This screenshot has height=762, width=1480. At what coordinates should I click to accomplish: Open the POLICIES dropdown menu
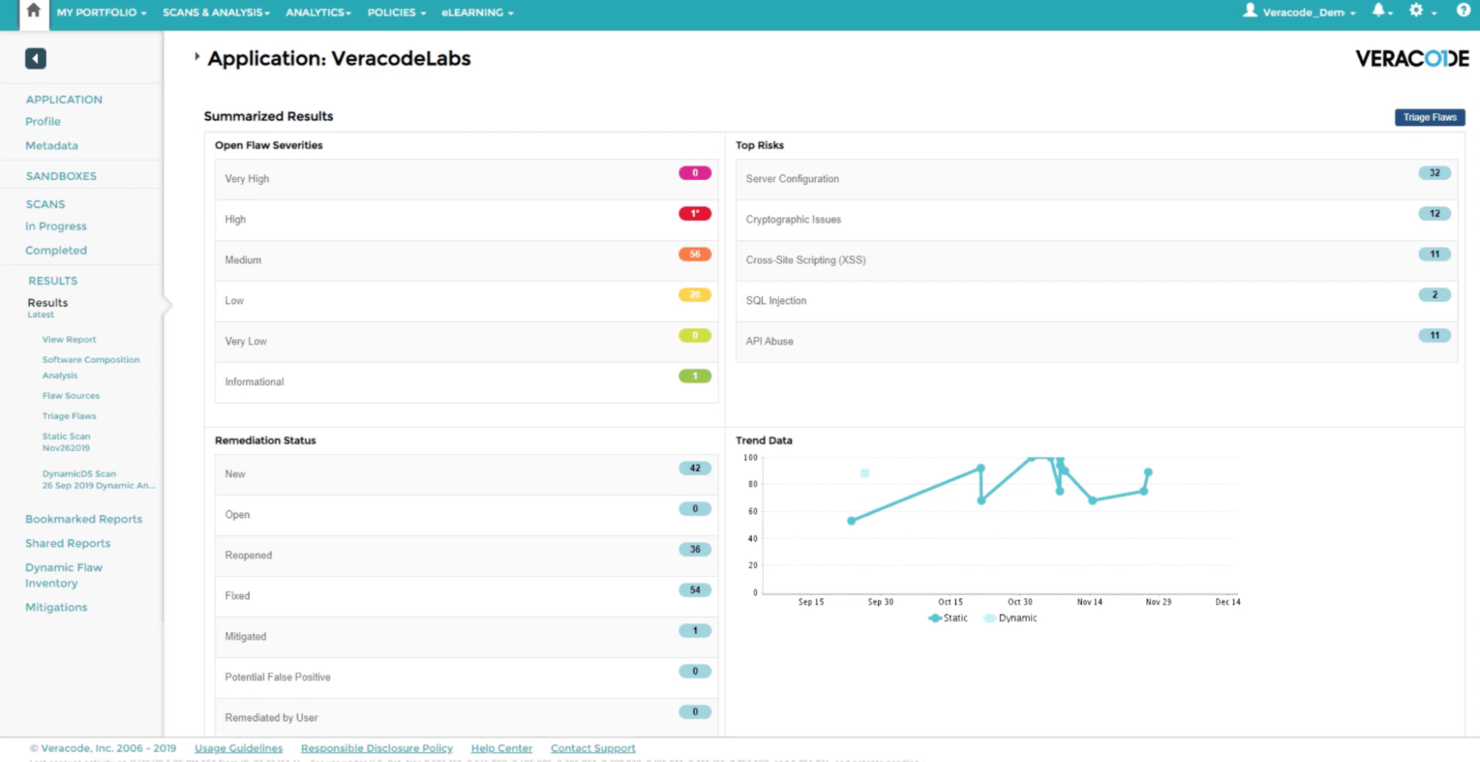coord(395,13)
